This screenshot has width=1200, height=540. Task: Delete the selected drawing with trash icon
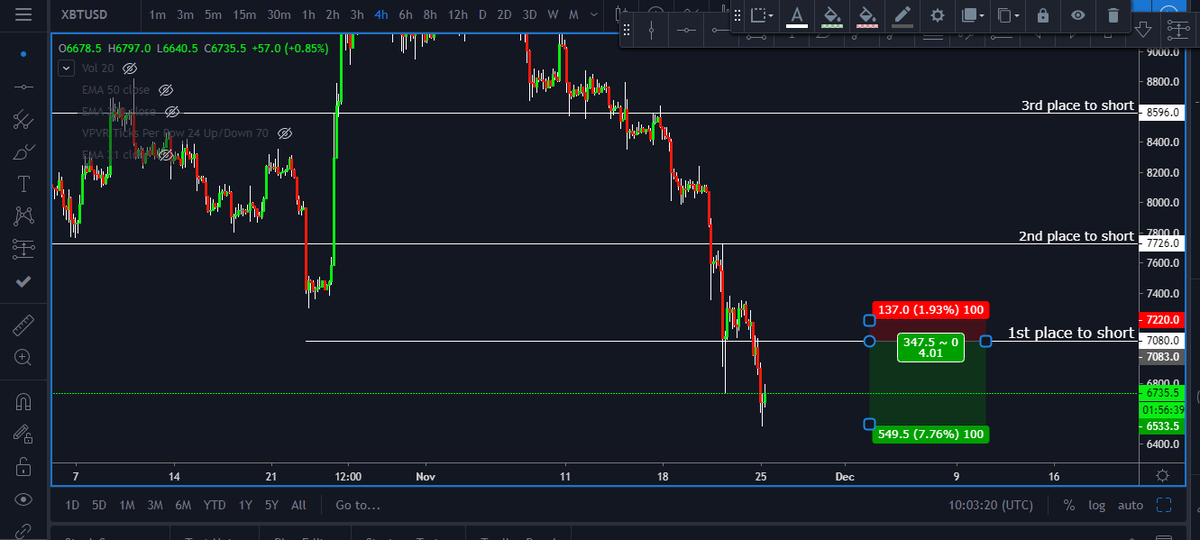coord(1113,15)
